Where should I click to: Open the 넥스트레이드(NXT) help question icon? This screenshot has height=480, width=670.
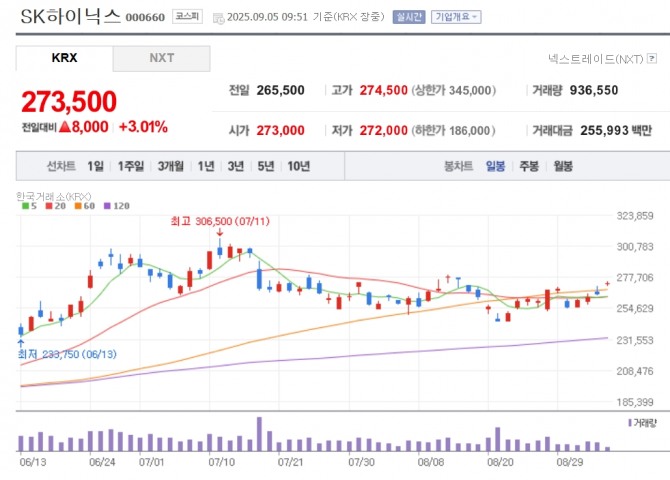click(x=652, y=58)
